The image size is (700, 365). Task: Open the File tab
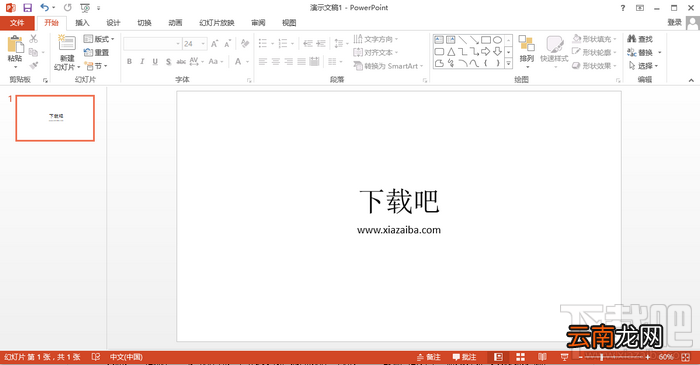(17, 23)
